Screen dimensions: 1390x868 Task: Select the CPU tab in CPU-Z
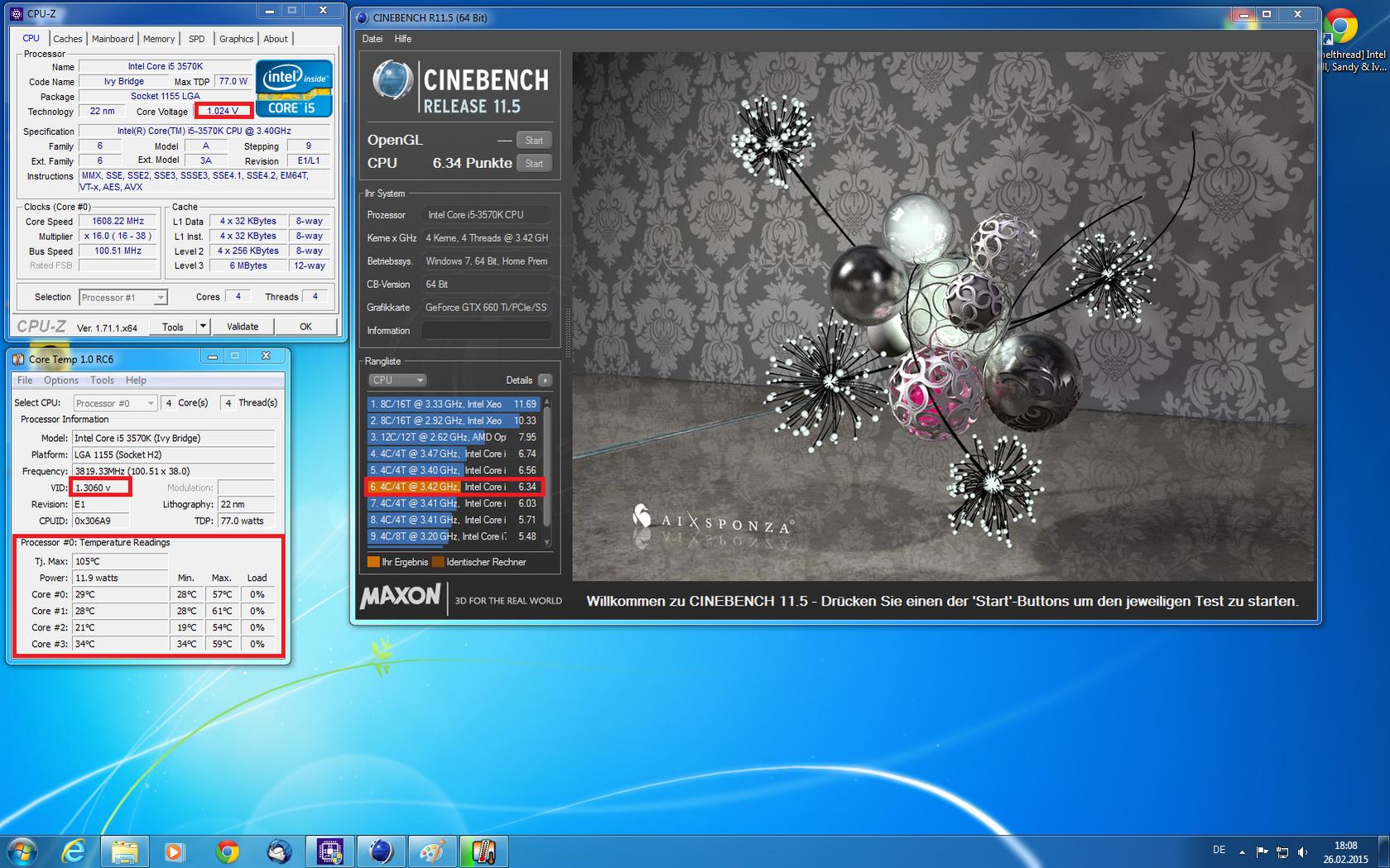pyautogui.click(x=31, y=38)
